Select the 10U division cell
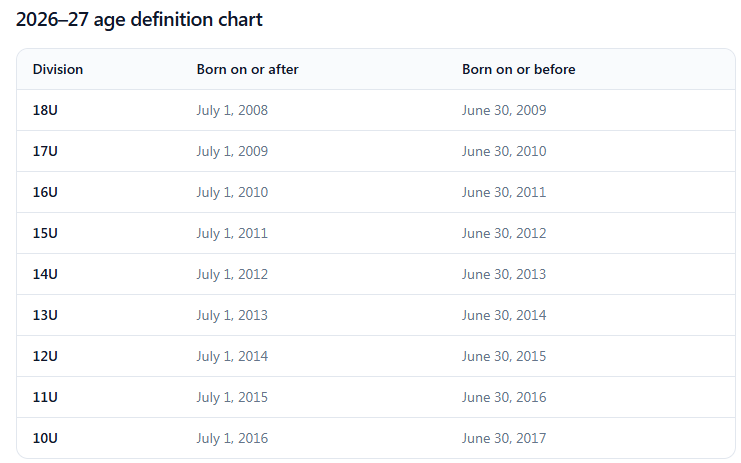 click(x=45, y=438)
